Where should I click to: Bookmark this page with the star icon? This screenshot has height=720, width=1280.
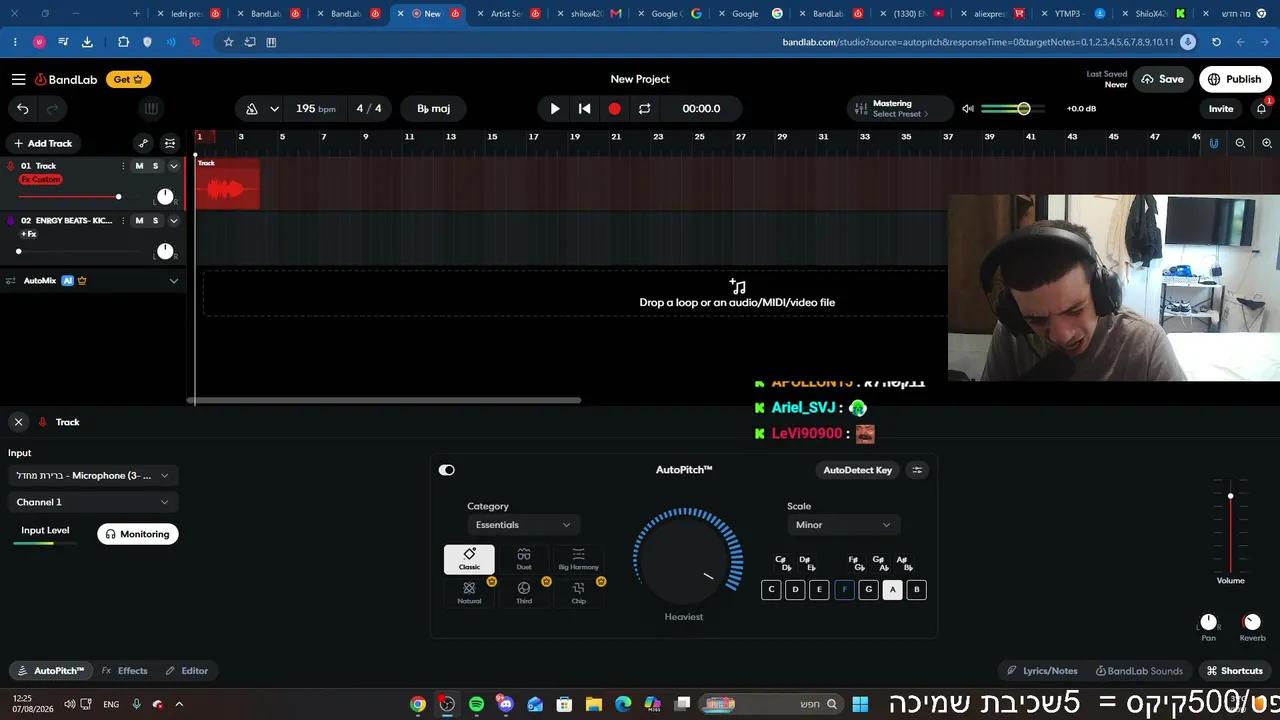(x=228, y=42)
